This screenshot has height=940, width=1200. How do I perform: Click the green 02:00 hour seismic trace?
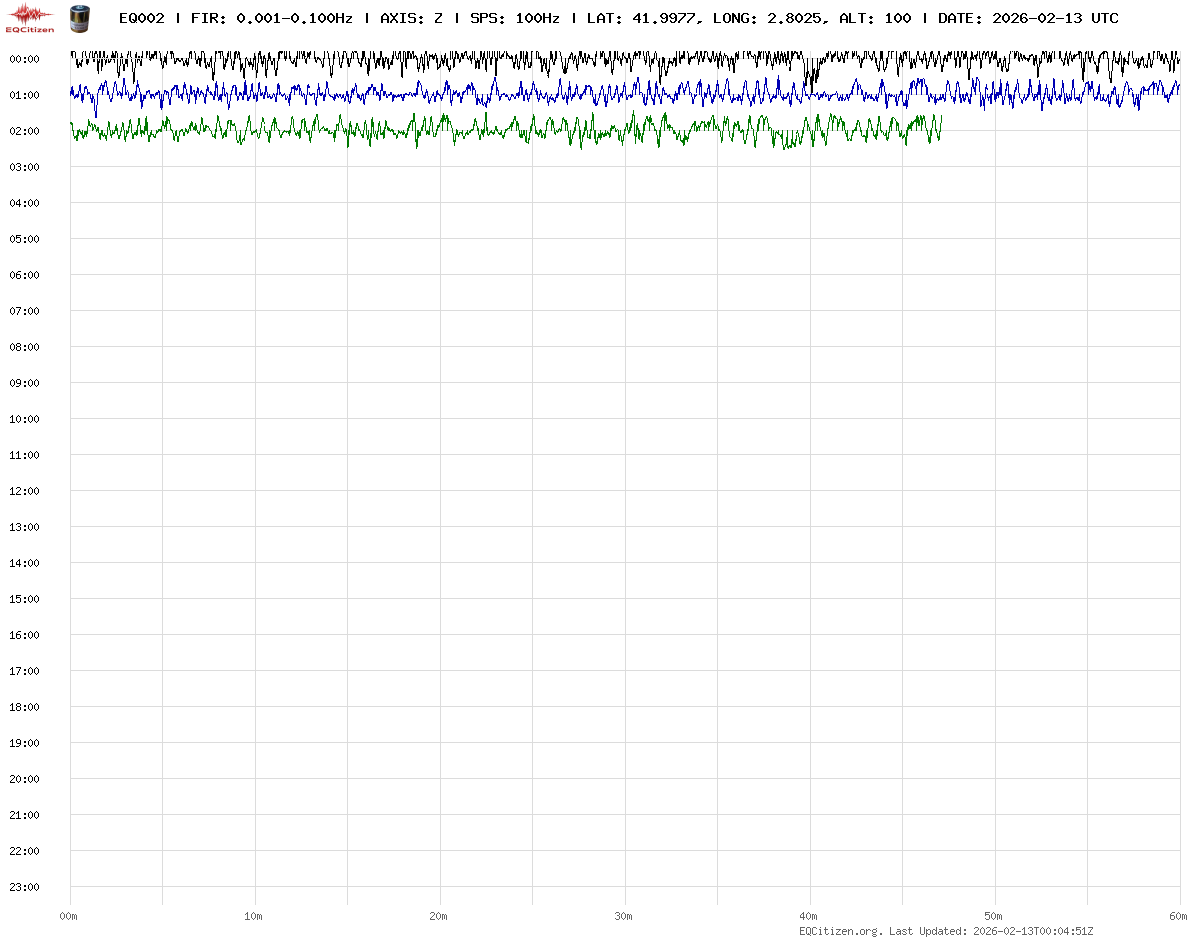(x=500, y=131)
